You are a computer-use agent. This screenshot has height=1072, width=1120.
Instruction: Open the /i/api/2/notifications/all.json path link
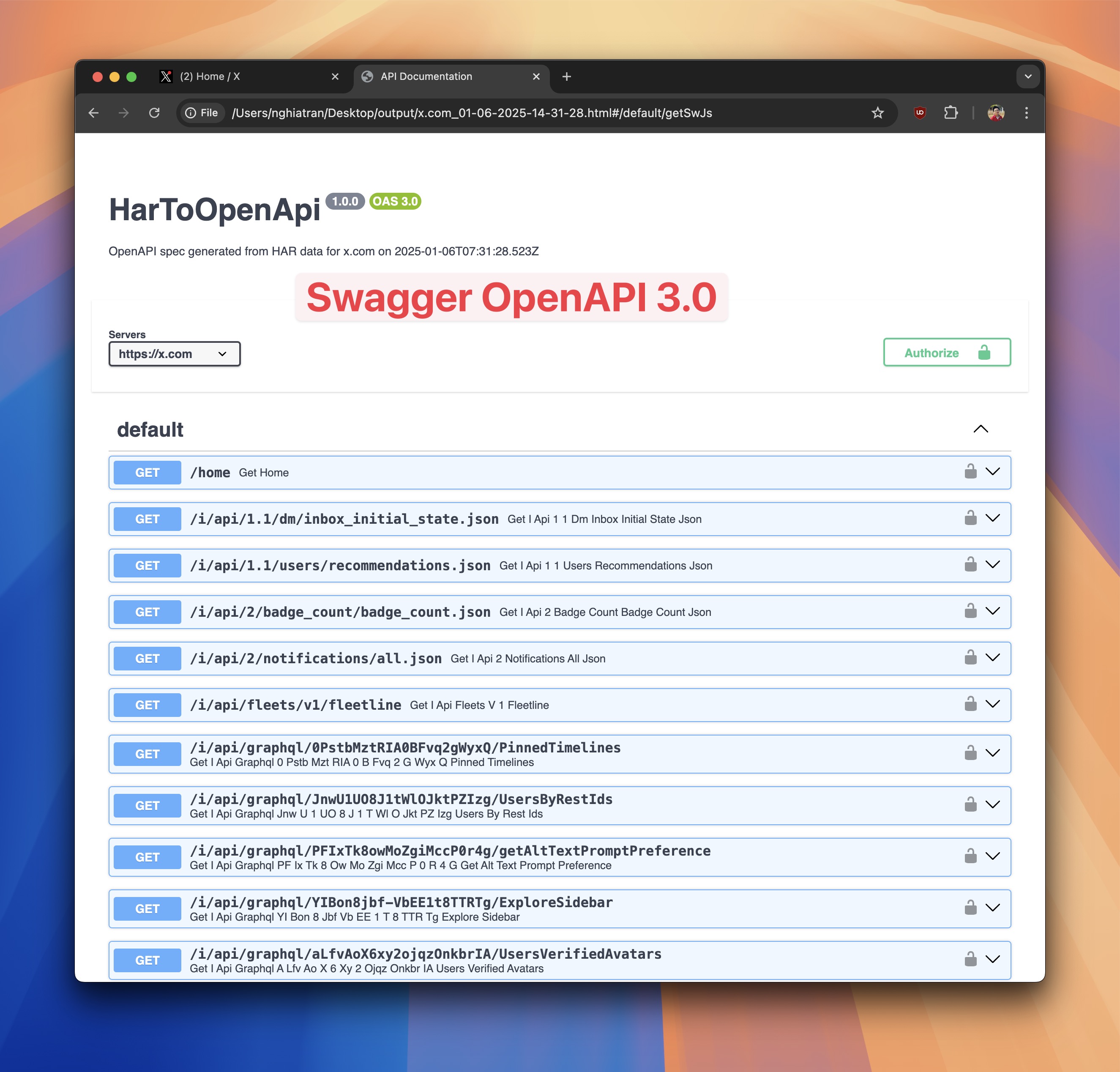tap(315, 658)
